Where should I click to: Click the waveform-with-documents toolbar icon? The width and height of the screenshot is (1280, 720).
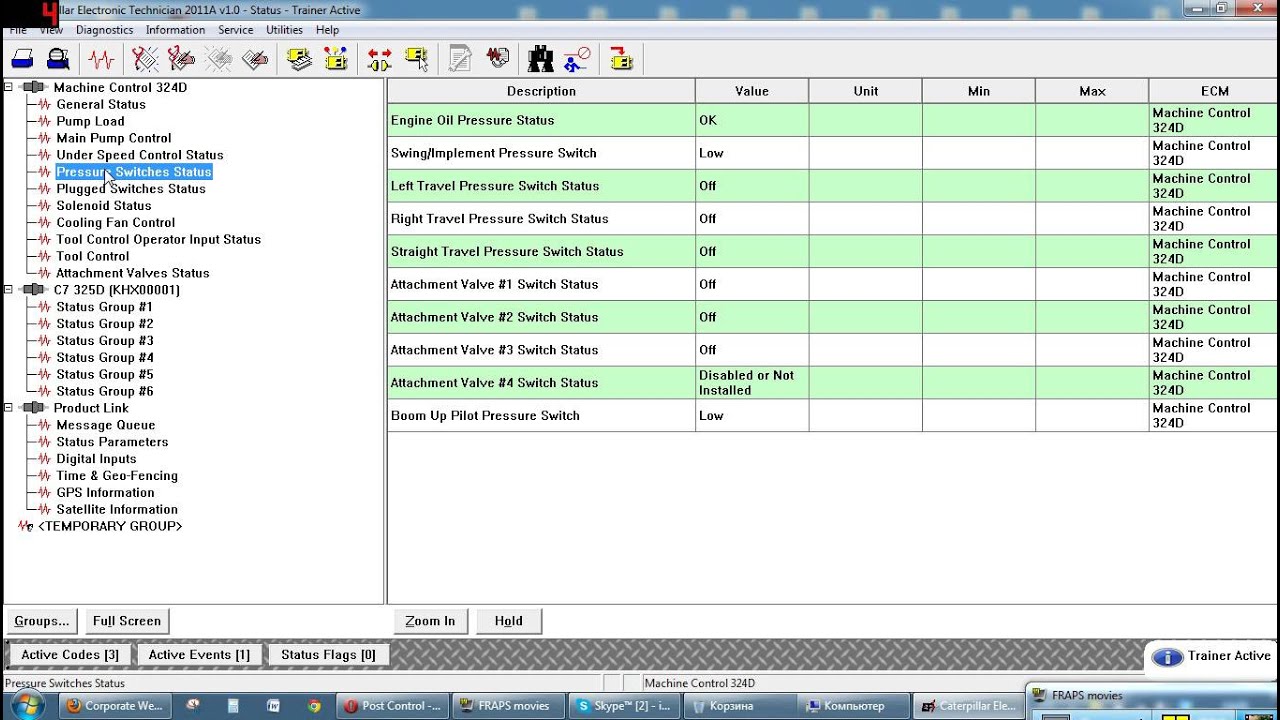497,59
